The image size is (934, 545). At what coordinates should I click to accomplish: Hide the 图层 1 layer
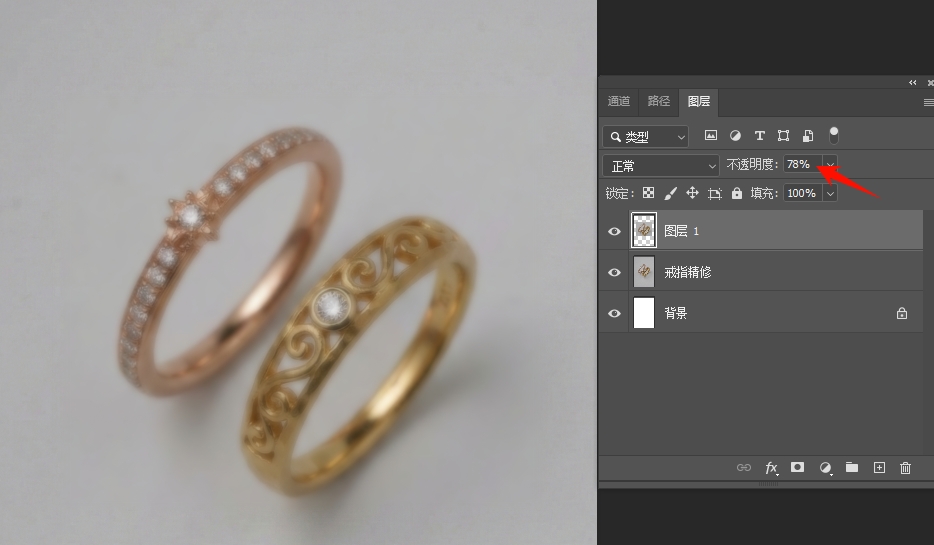[x=614, y=231]
